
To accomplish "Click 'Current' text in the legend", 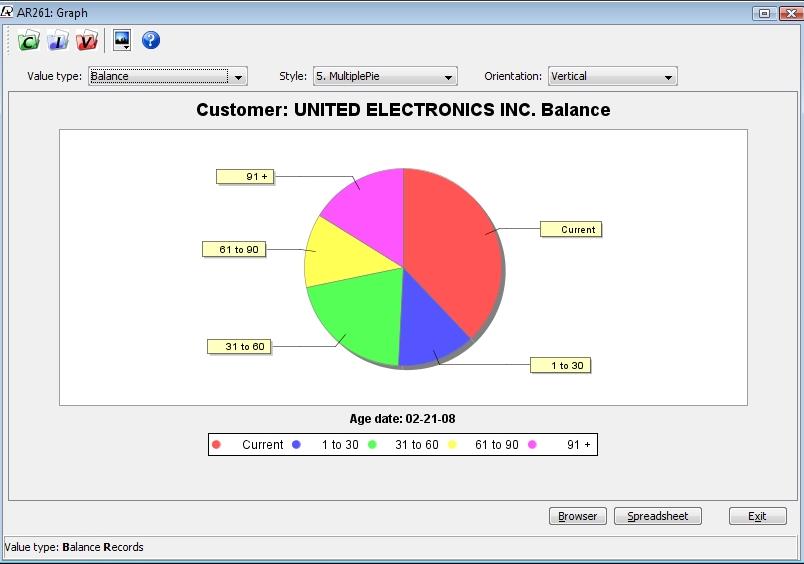I will 263,445.
